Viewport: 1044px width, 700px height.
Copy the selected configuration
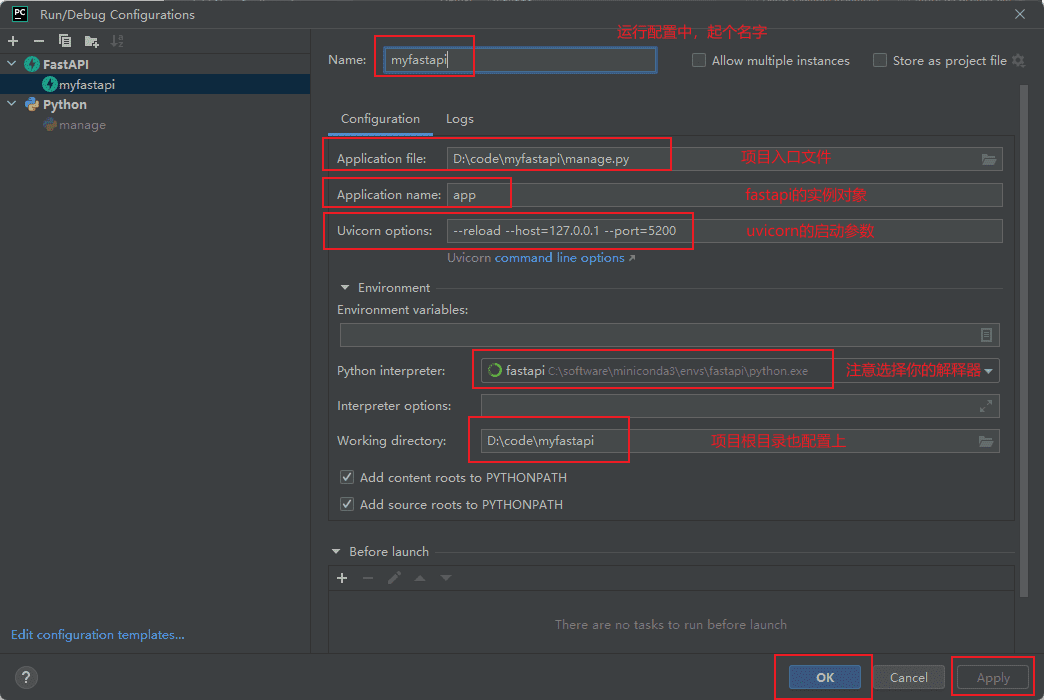point(65,41)
